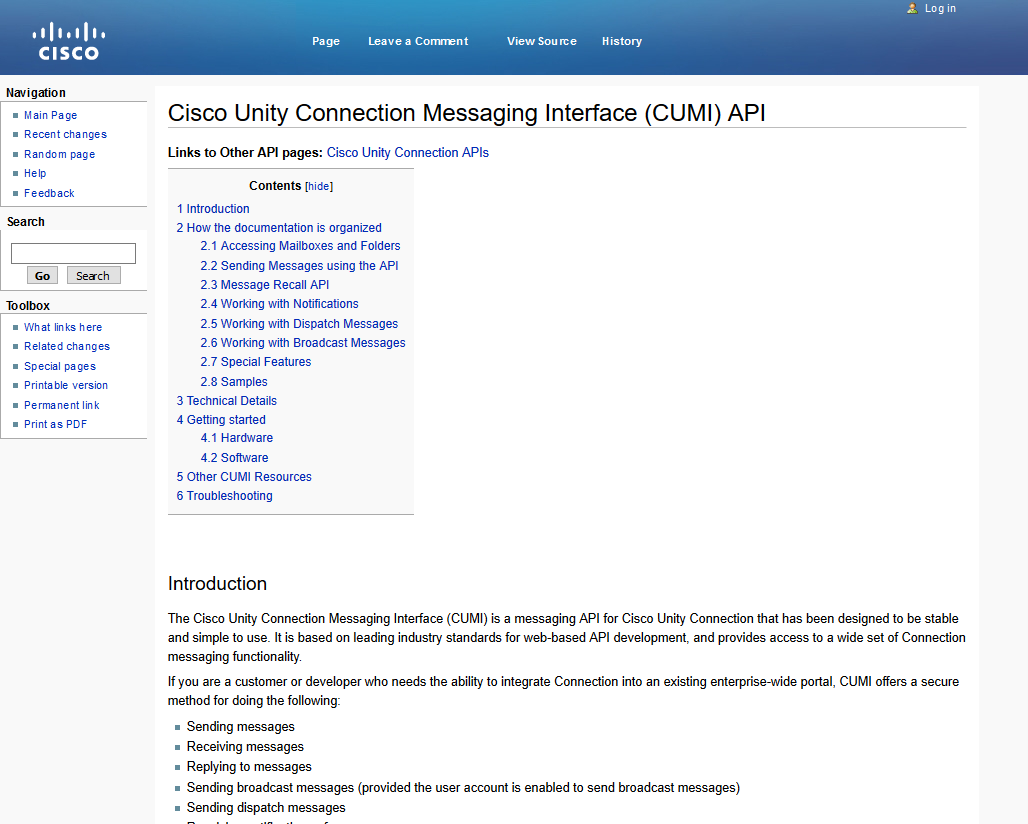Click the 'Sending dispatch messages' bullet item
The width and height of the screenshot is (1028, 824).
pos(266,808)
